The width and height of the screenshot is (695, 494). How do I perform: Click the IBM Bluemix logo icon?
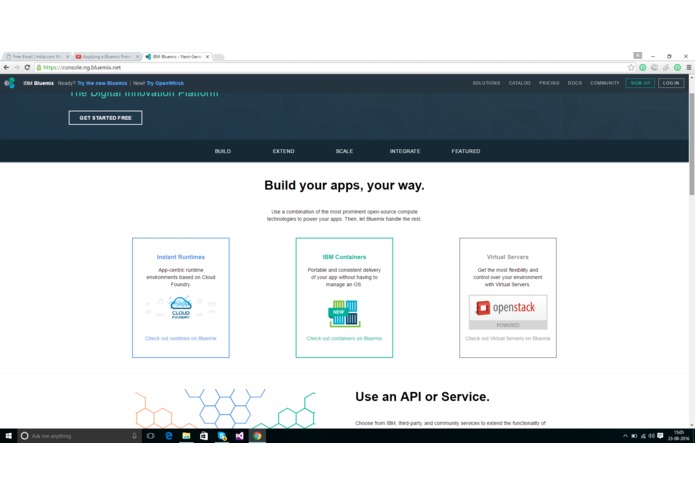click(10, 83)
